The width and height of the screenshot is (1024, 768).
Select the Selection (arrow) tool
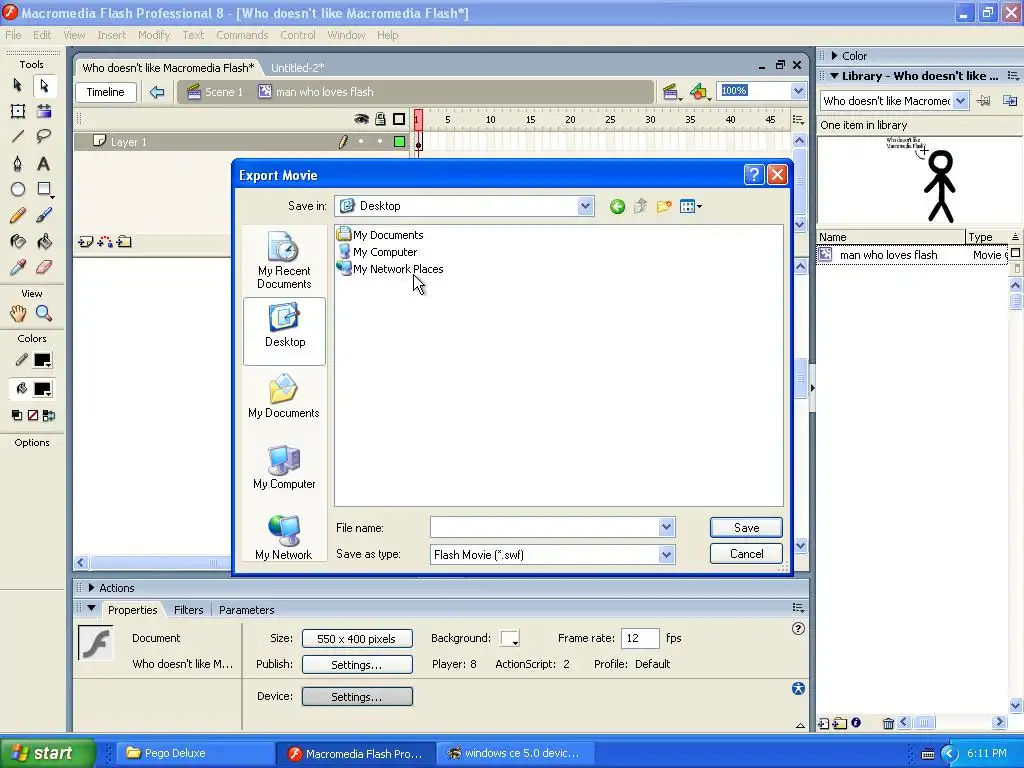pos(18,86)
